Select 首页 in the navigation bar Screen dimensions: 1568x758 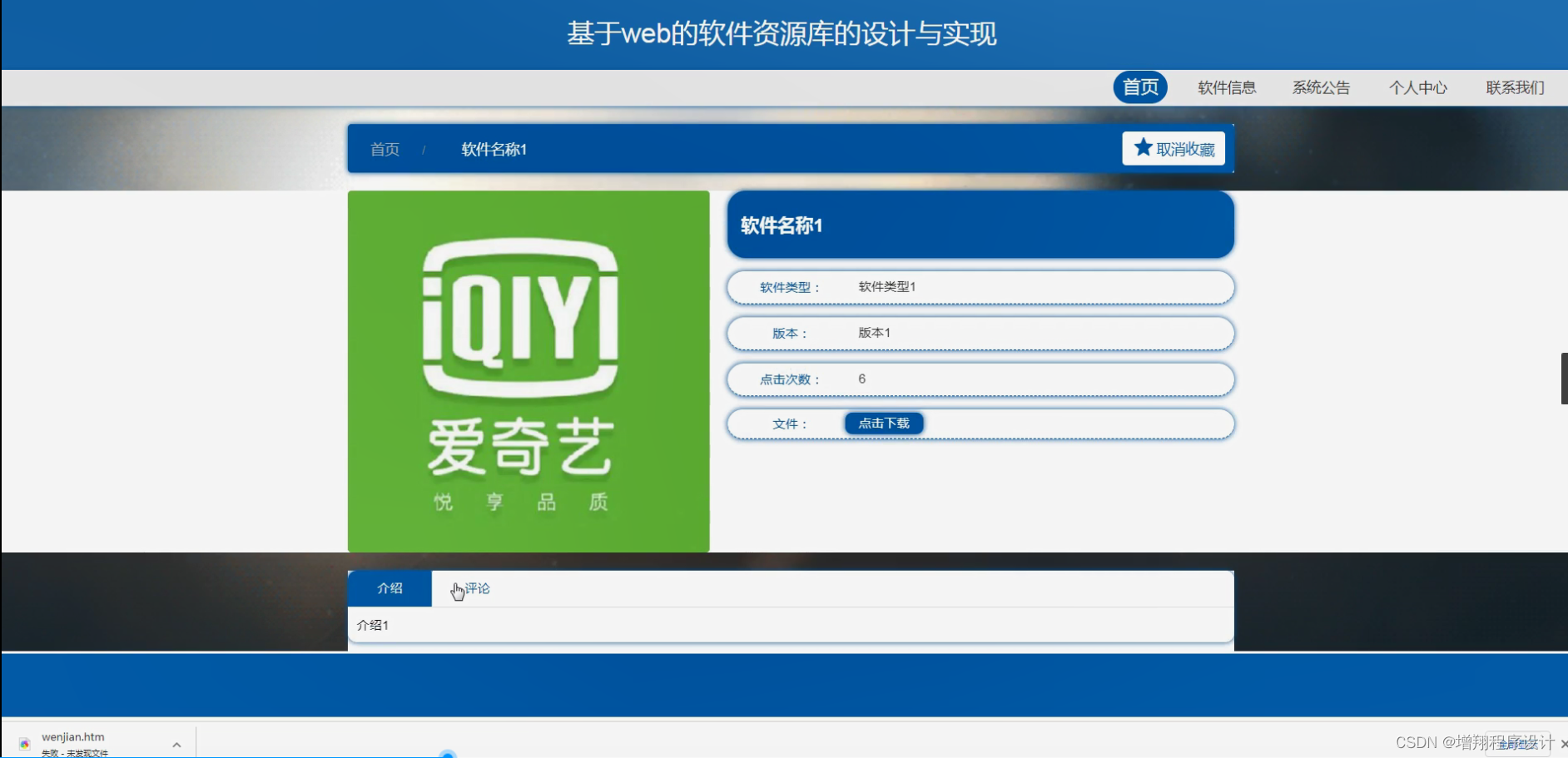(1141, 87)
